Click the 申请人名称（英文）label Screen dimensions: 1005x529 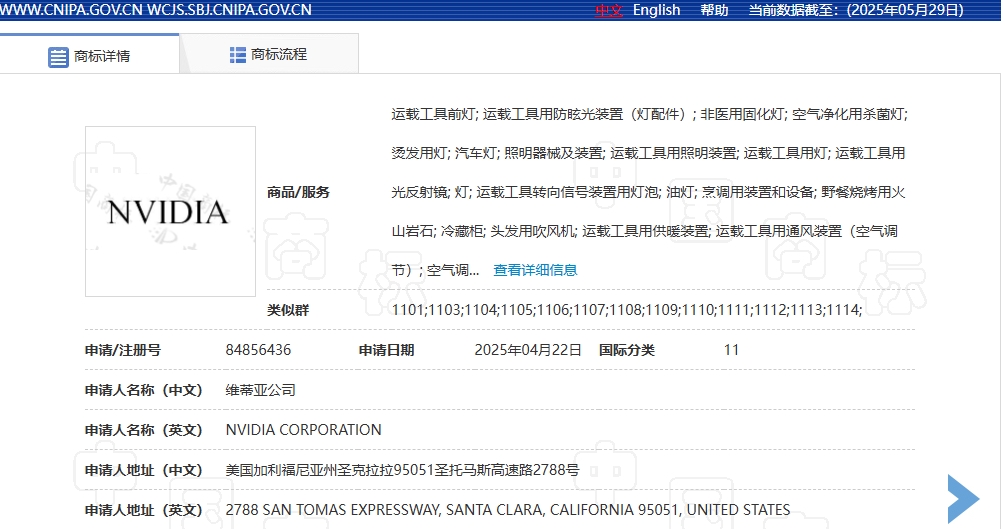[x=144, y=430]
